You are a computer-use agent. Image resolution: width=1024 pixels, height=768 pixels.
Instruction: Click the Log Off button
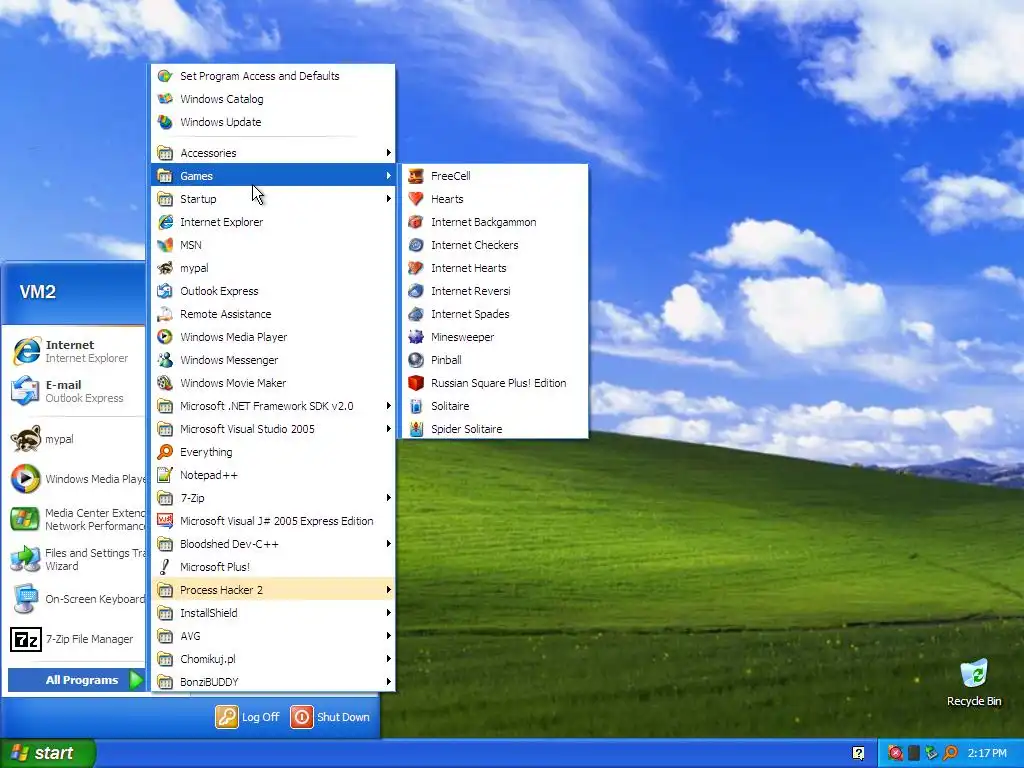[x=248, y=717]
